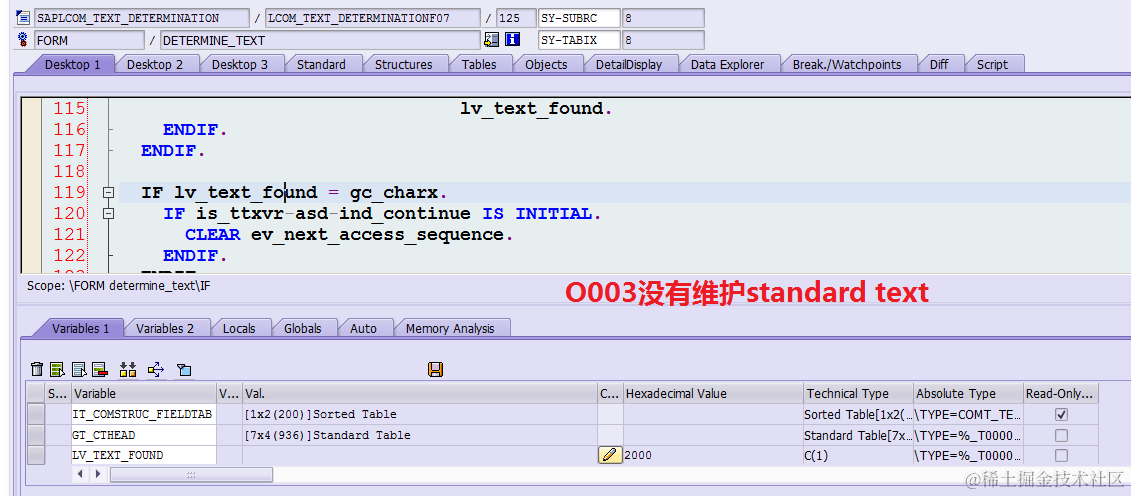
Task: Open the Break./Watchpoints tab
Action: pyautogui.click(x=847, y=64)
